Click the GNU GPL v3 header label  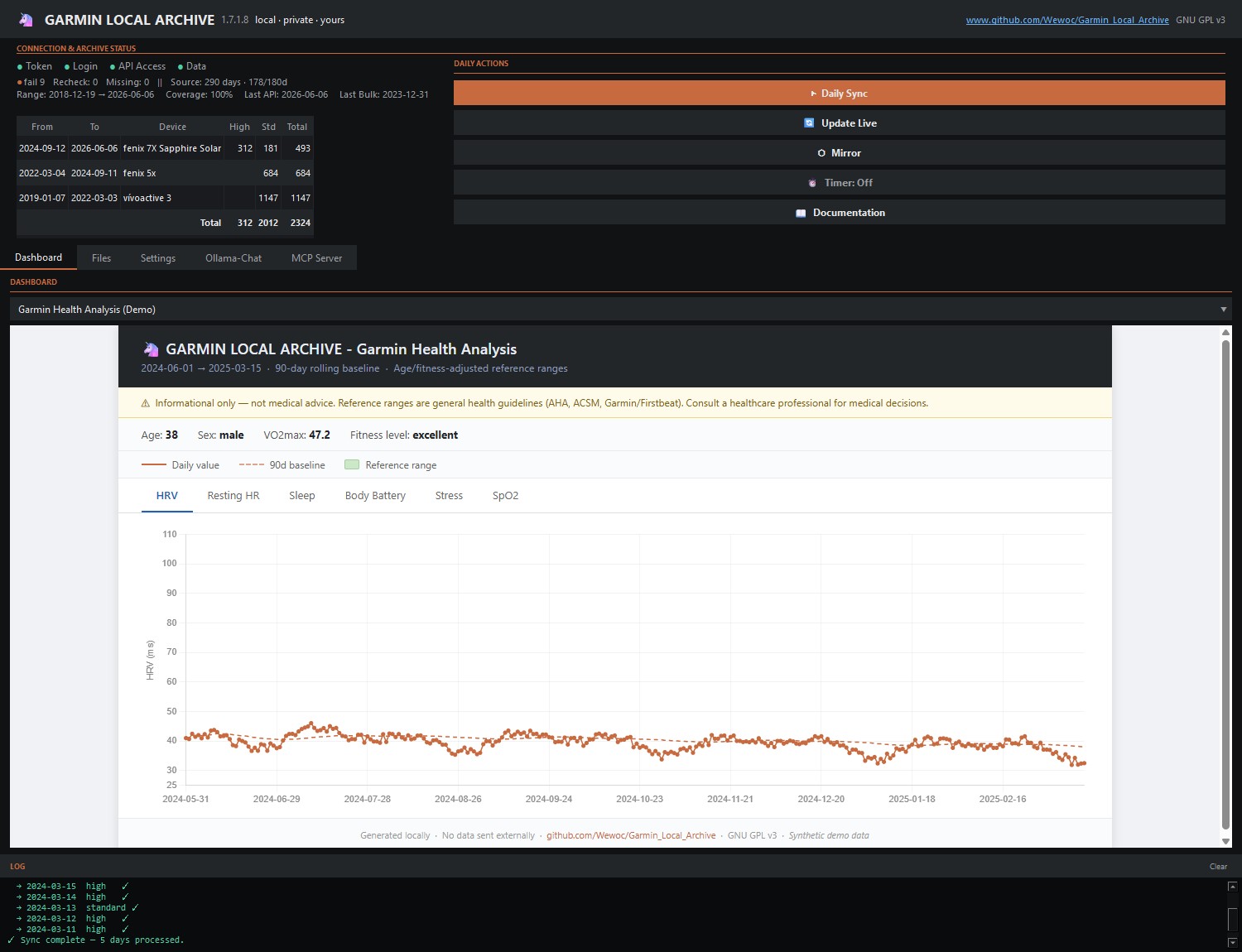(x=1201, y=20)
